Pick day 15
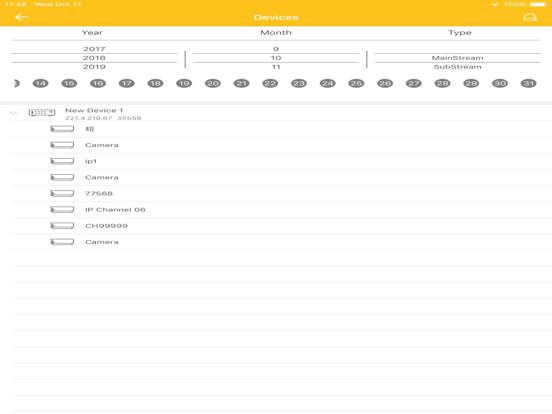The height and width of the screenshot is (414, 552). coord(69,83)
